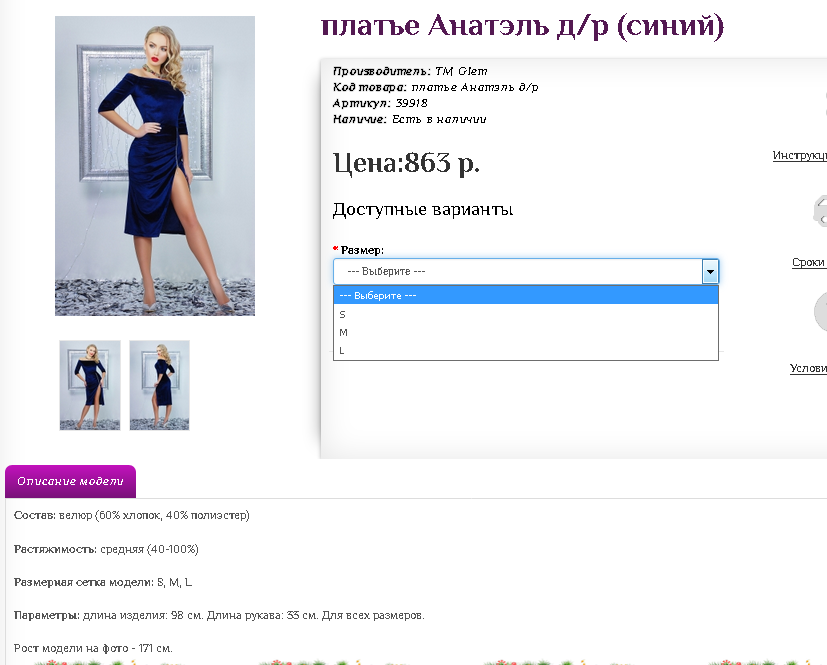Click the price 'Цена:863 р.'
This screenshot has height=665, width=827.
pyautogui.click(x=406, y=163)
